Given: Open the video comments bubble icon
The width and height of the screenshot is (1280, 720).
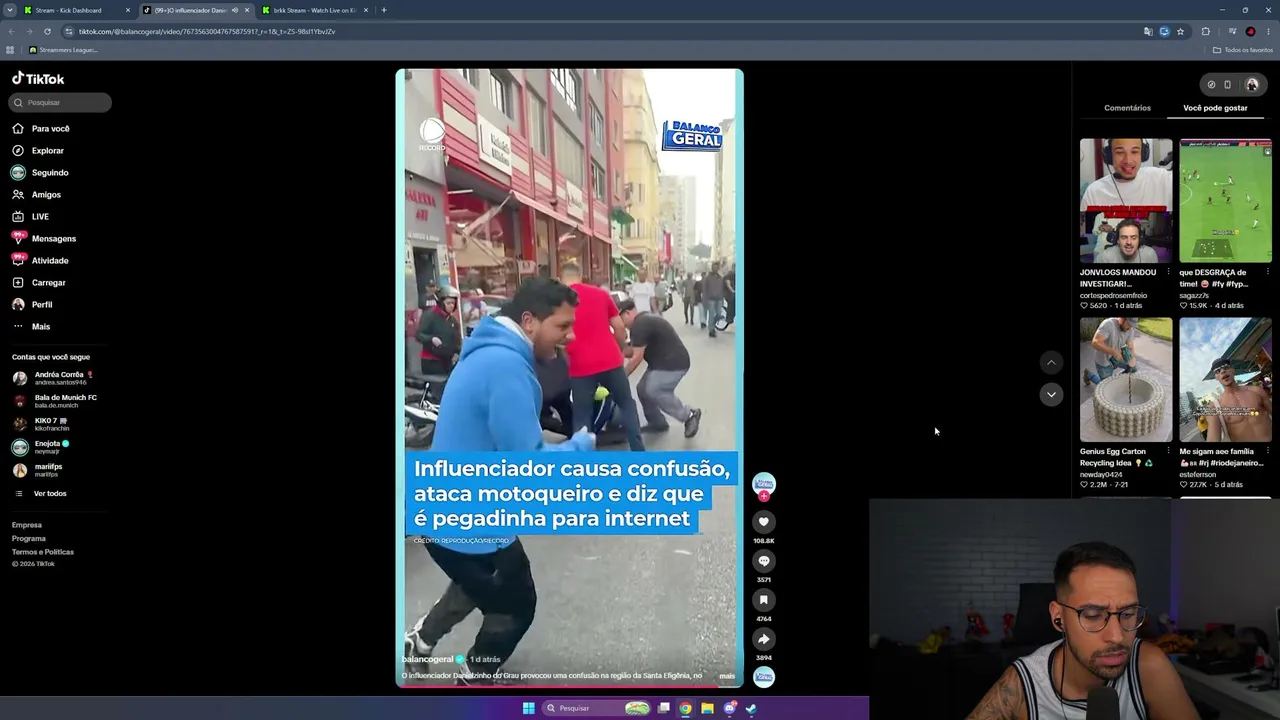Looking at the screenshot, I should coord(763,561).
